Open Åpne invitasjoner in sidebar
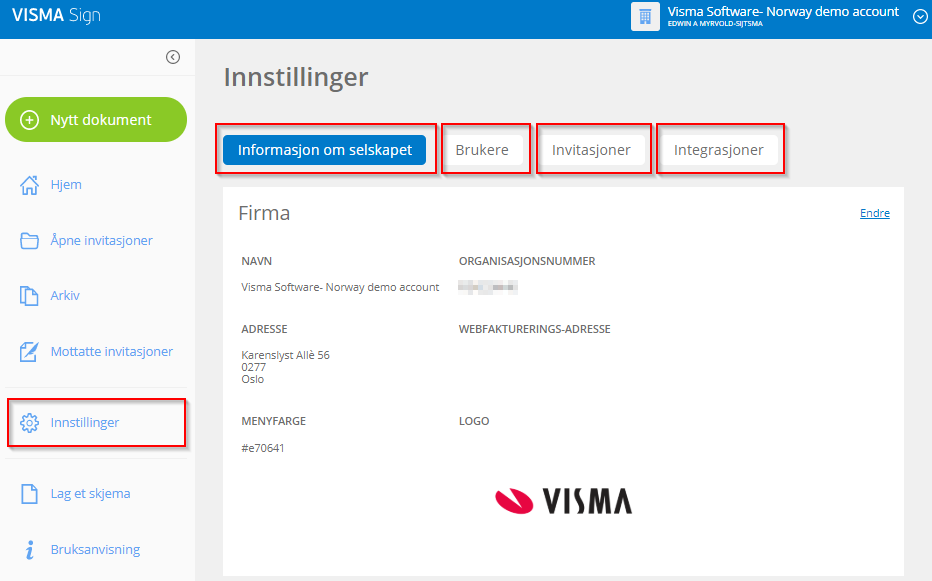The height and width of the screenshot is (581, 932). [102, 240]
